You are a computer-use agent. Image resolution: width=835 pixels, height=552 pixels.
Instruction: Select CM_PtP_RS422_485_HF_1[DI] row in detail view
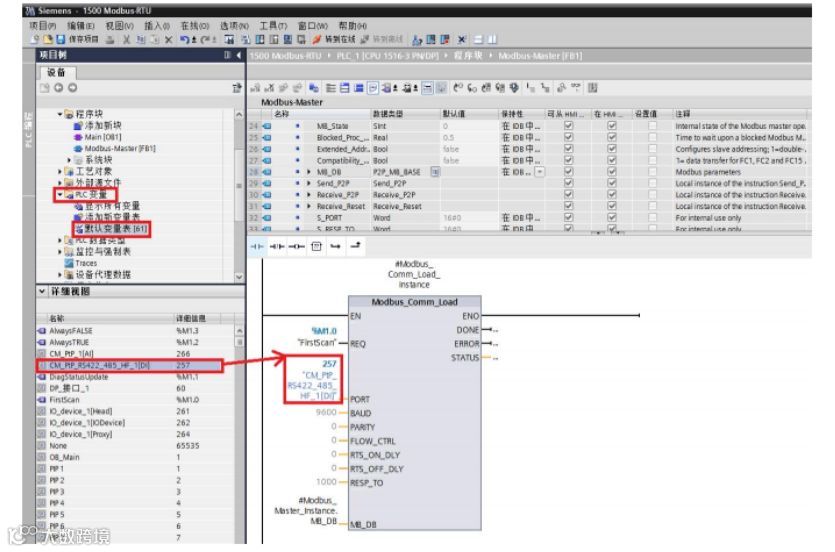coord(129,365)
